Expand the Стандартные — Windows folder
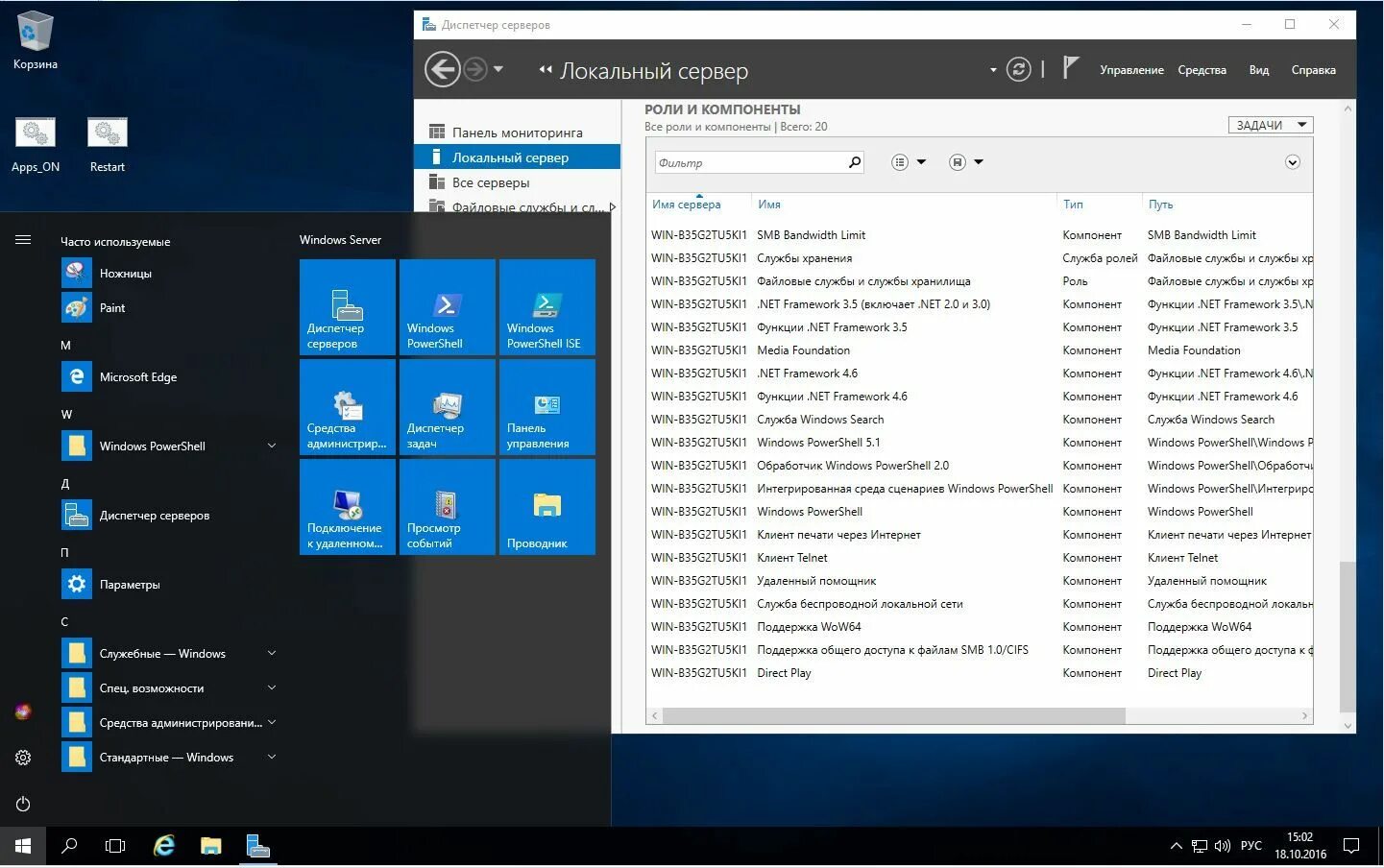The height and width of the screenshot is (868, 1384). [x=272, y=757]
